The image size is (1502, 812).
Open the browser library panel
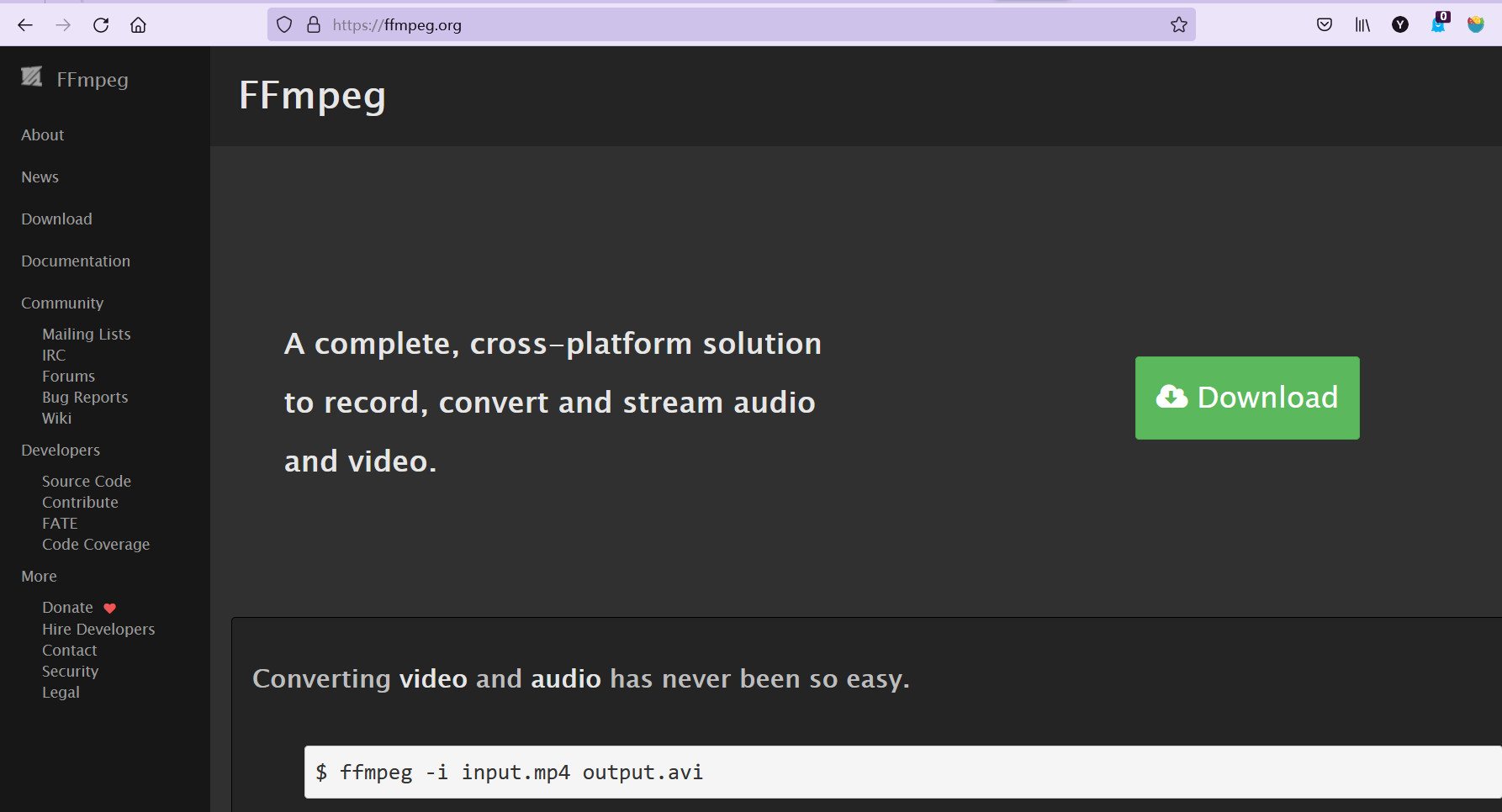1362,24
